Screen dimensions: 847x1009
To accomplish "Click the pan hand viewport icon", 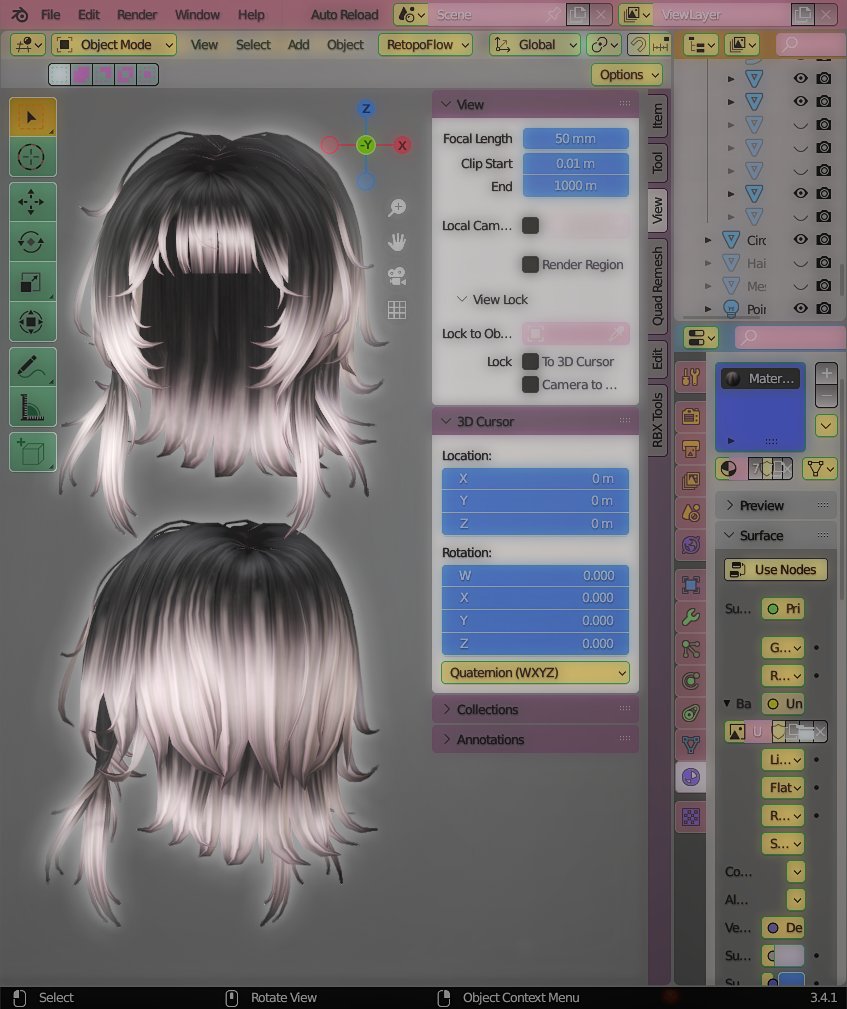I will [397, 243].
